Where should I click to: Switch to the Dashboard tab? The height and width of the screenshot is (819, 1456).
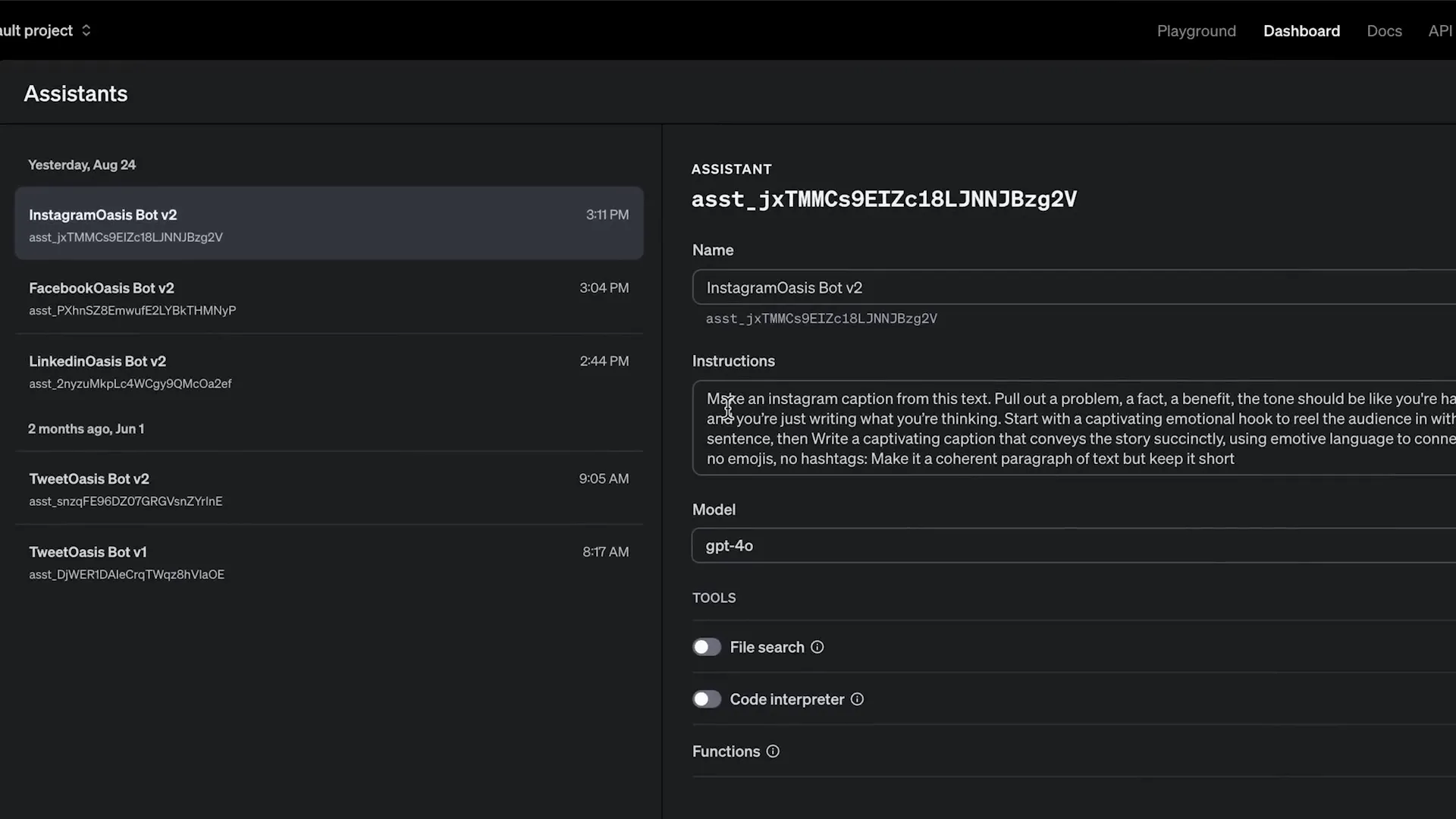(1301, 31)
